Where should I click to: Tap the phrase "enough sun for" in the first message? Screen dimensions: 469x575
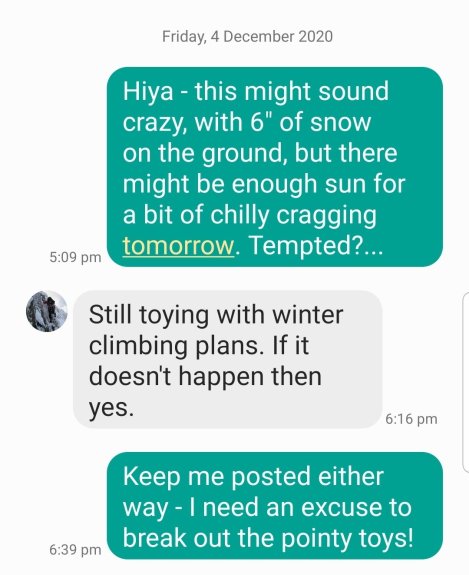click(x=318, y=184)
